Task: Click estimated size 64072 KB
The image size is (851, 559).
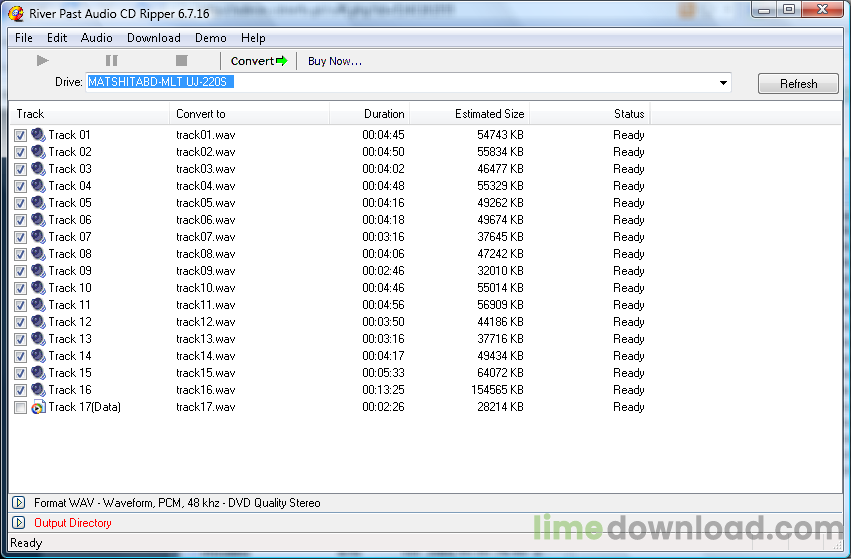Action: [500, 373]
